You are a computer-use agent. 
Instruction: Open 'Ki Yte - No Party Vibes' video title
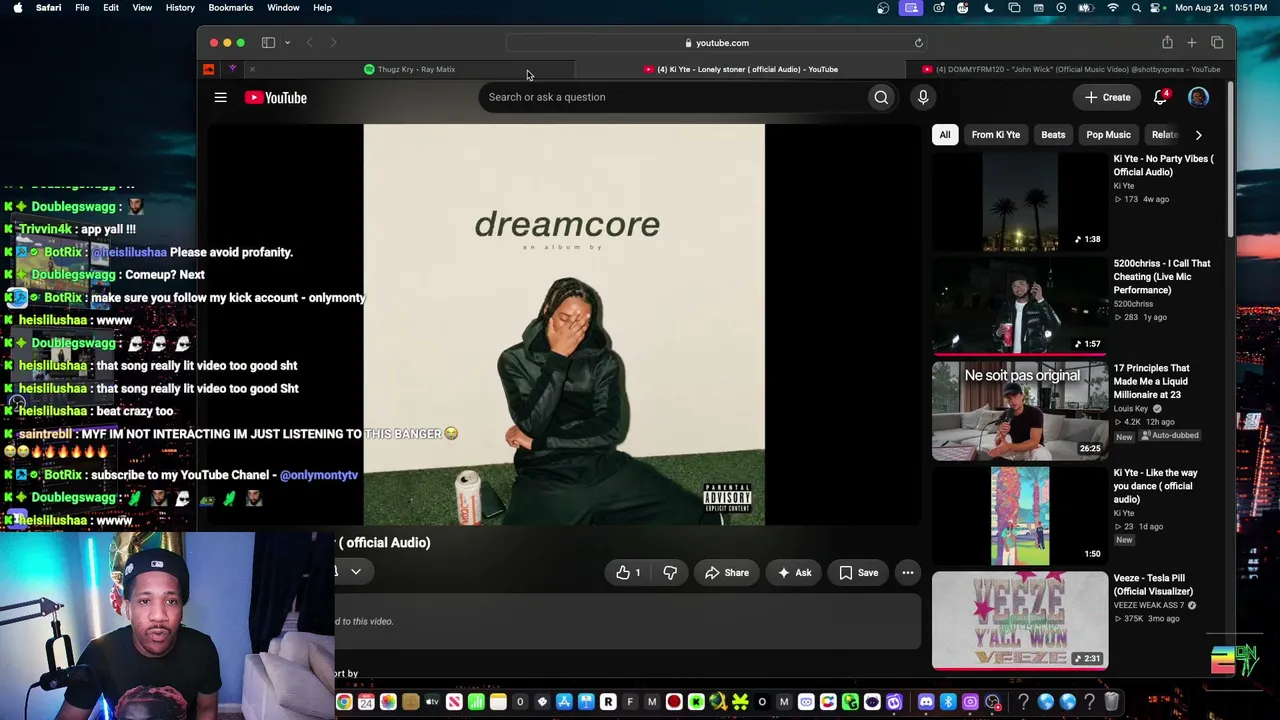click(x=1164, y=165)
